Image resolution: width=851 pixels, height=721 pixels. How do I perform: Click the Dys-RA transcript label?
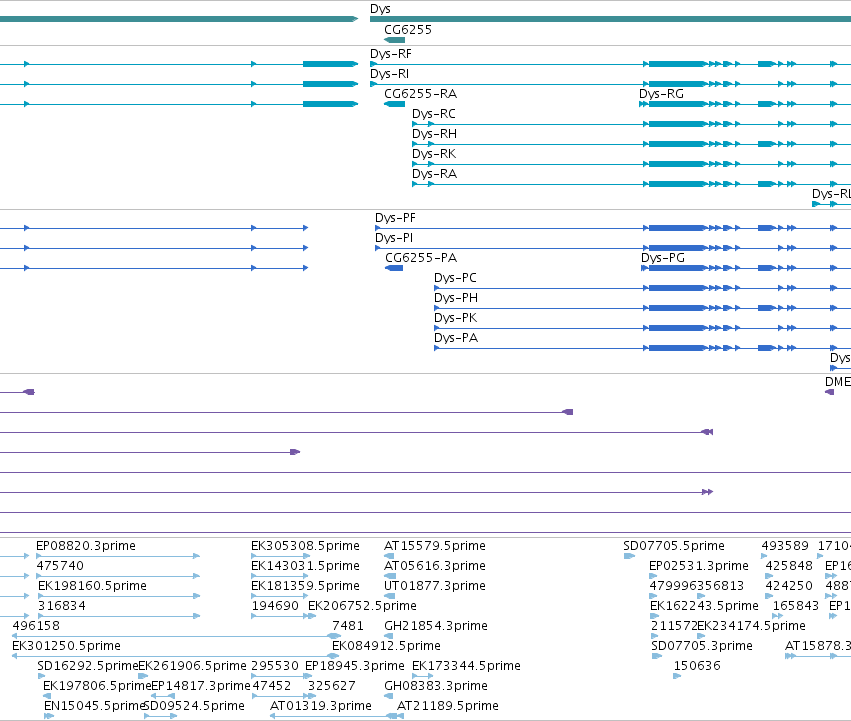434,174
